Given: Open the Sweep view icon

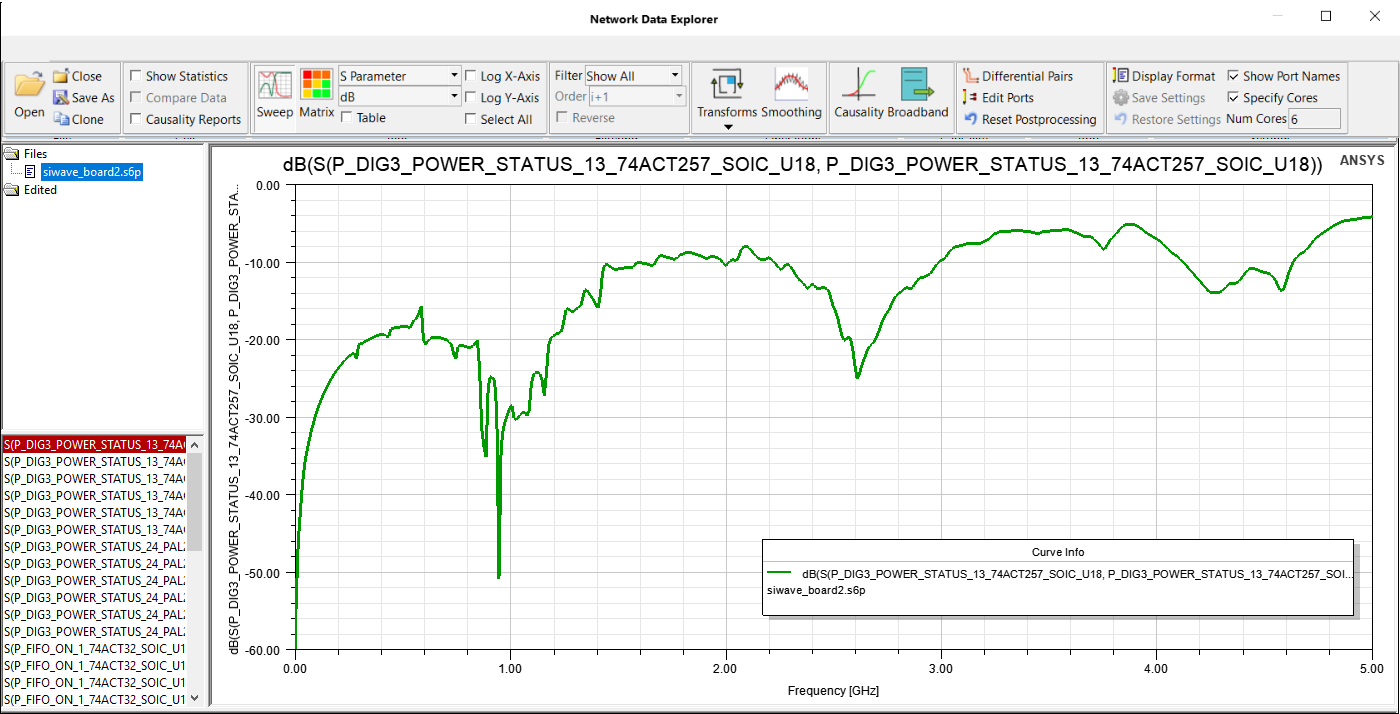Looking at the screenshot, I should click(274, 95).
